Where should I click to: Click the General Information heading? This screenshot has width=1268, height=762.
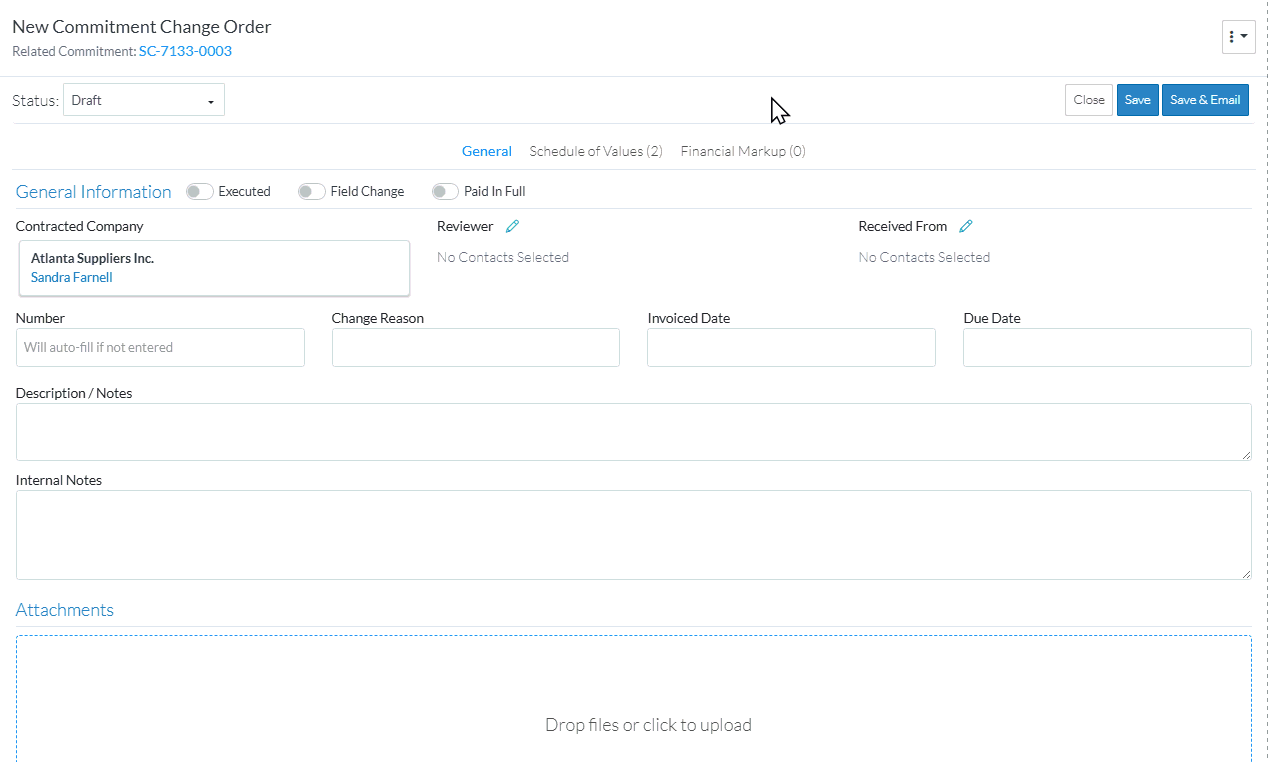94,192
